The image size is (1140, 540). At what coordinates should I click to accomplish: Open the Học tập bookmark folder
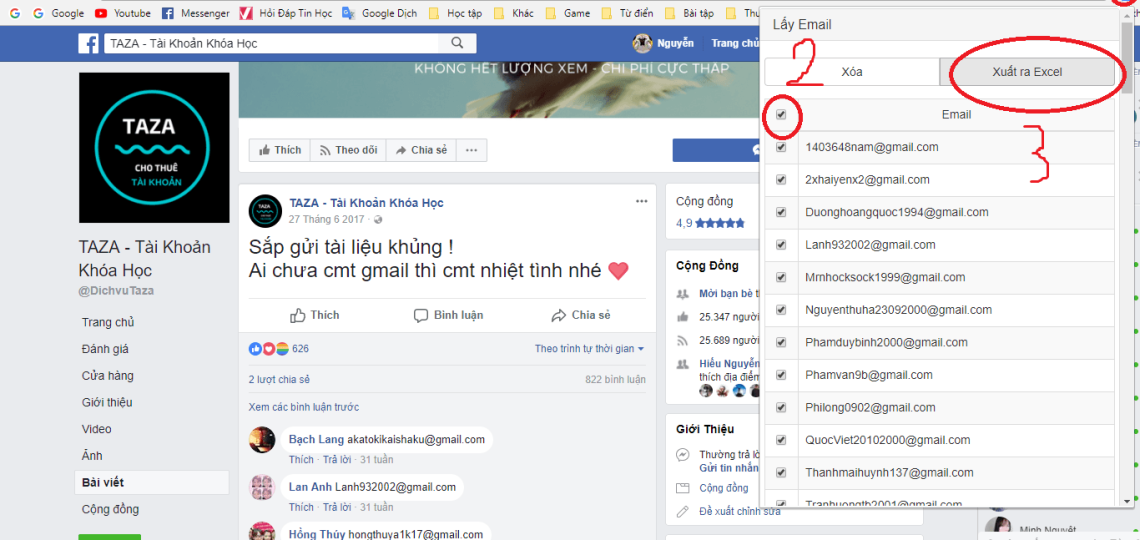(455, 13)
